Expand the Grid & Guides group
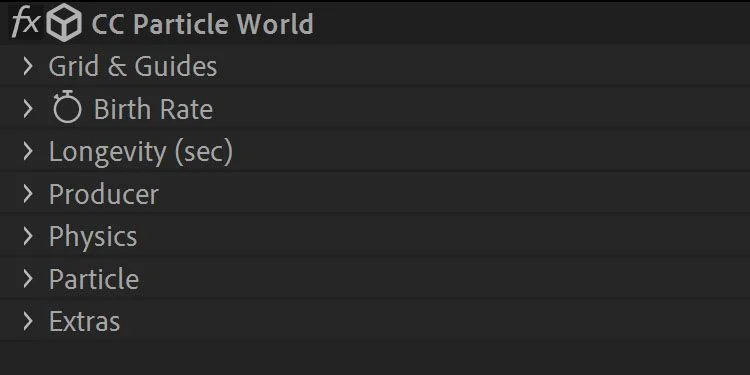The height and width of the screenshot is (375, 750). click(x=28, y=66)
